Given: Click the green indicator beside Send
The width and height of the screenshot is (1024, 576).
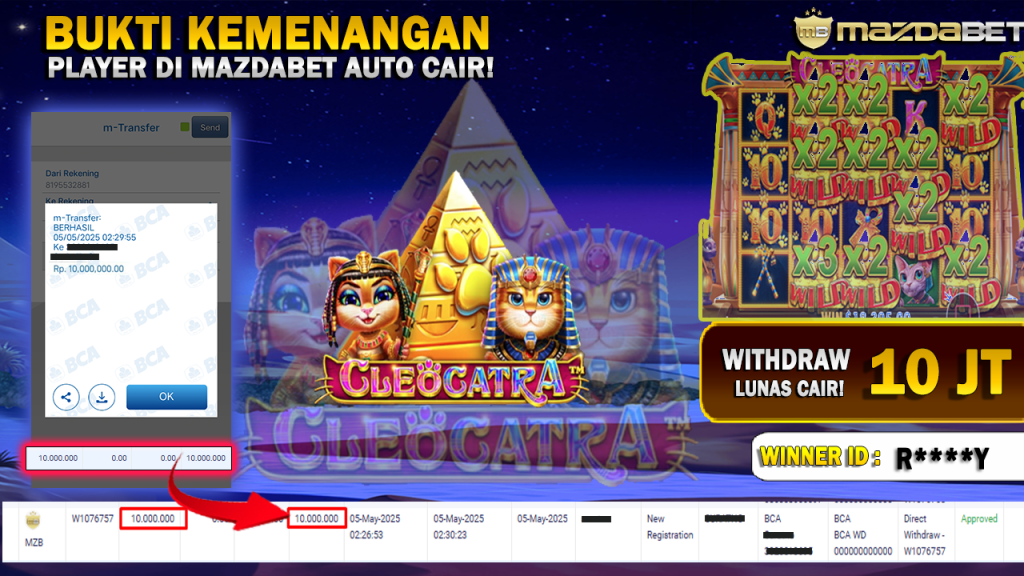Looking at the screenshot, I should tap(185, 127).
